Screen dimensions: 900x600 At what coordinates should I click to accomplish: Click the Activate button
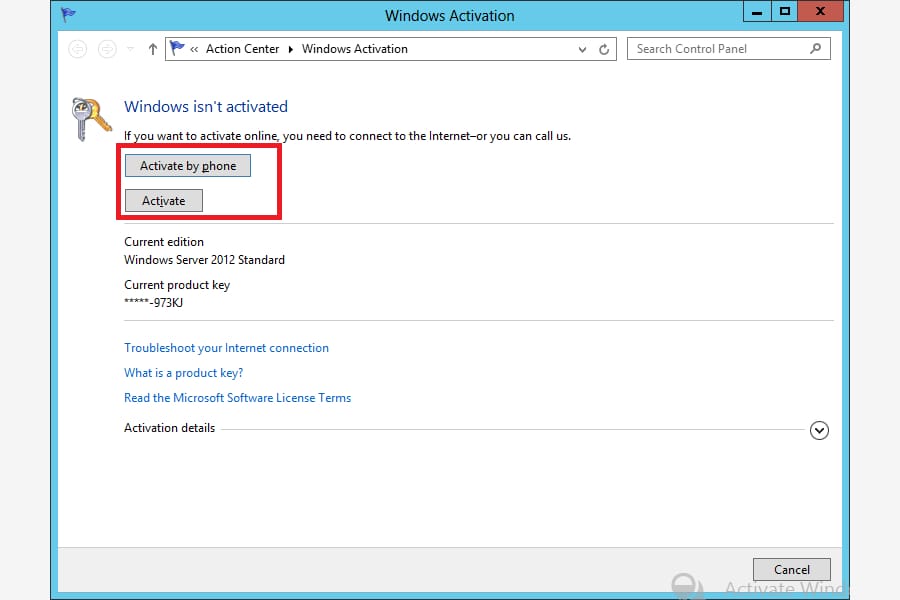click(164, 201)
